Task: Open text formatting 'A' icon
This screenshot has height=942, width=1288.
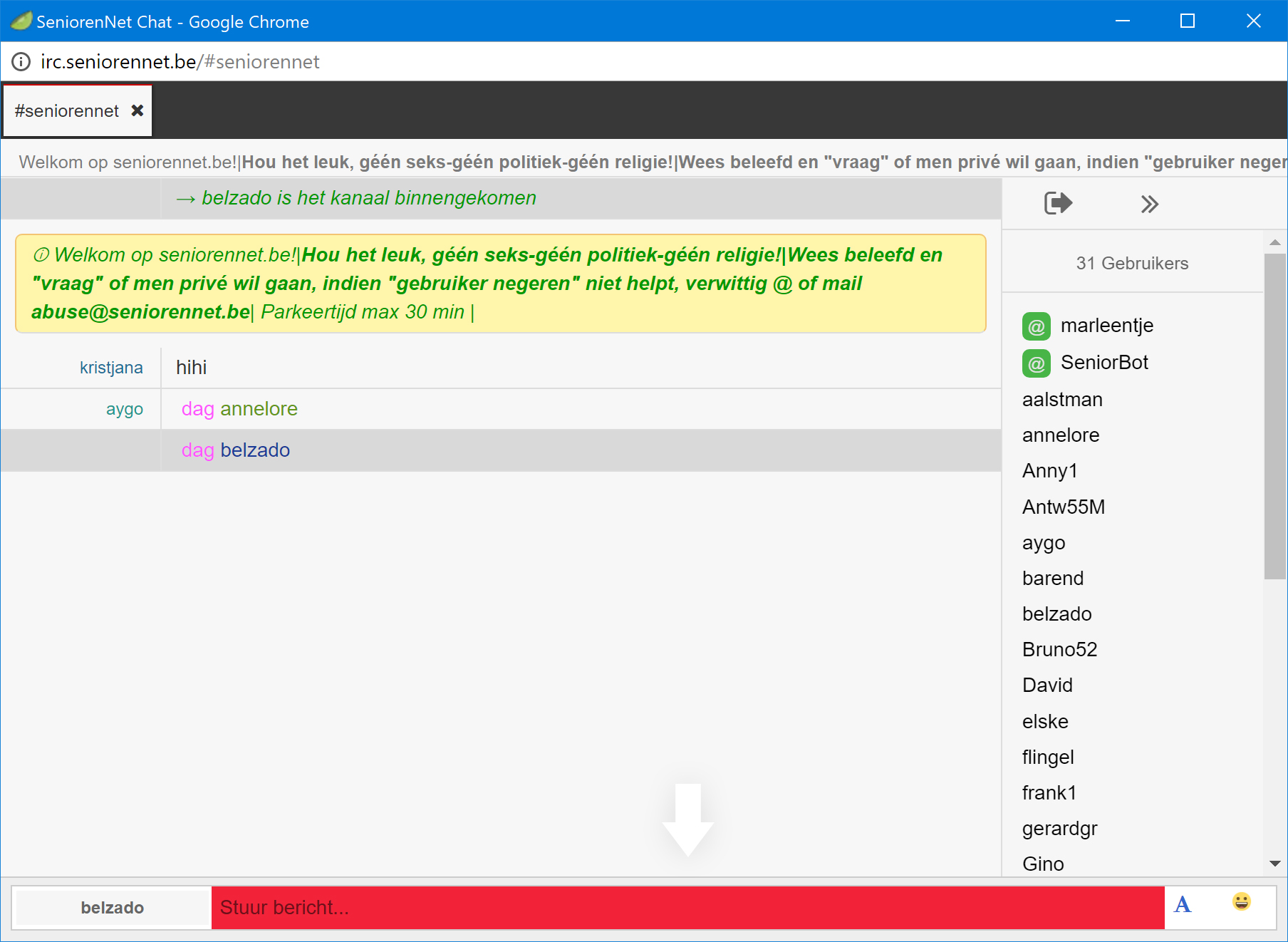Action: click(1183, 905)
